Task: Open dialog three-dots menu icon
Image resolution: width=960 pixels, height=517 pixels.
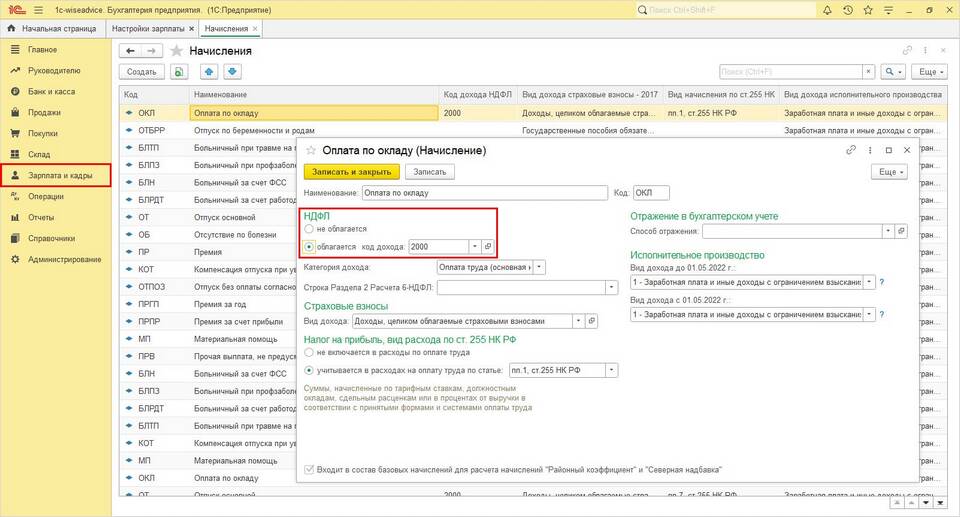Action: (x=870, y=150)
